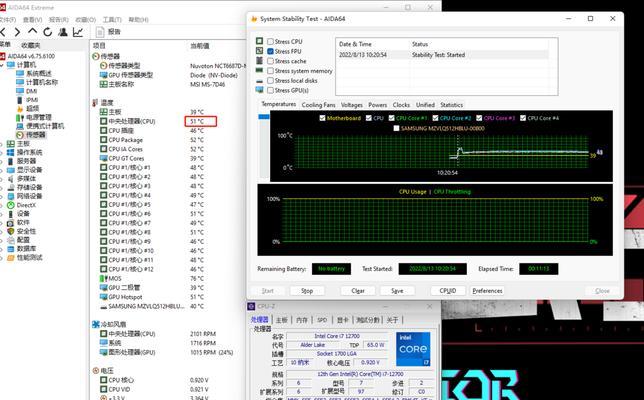Toggle the Motherboard graph checkbox

pos(322,118)
